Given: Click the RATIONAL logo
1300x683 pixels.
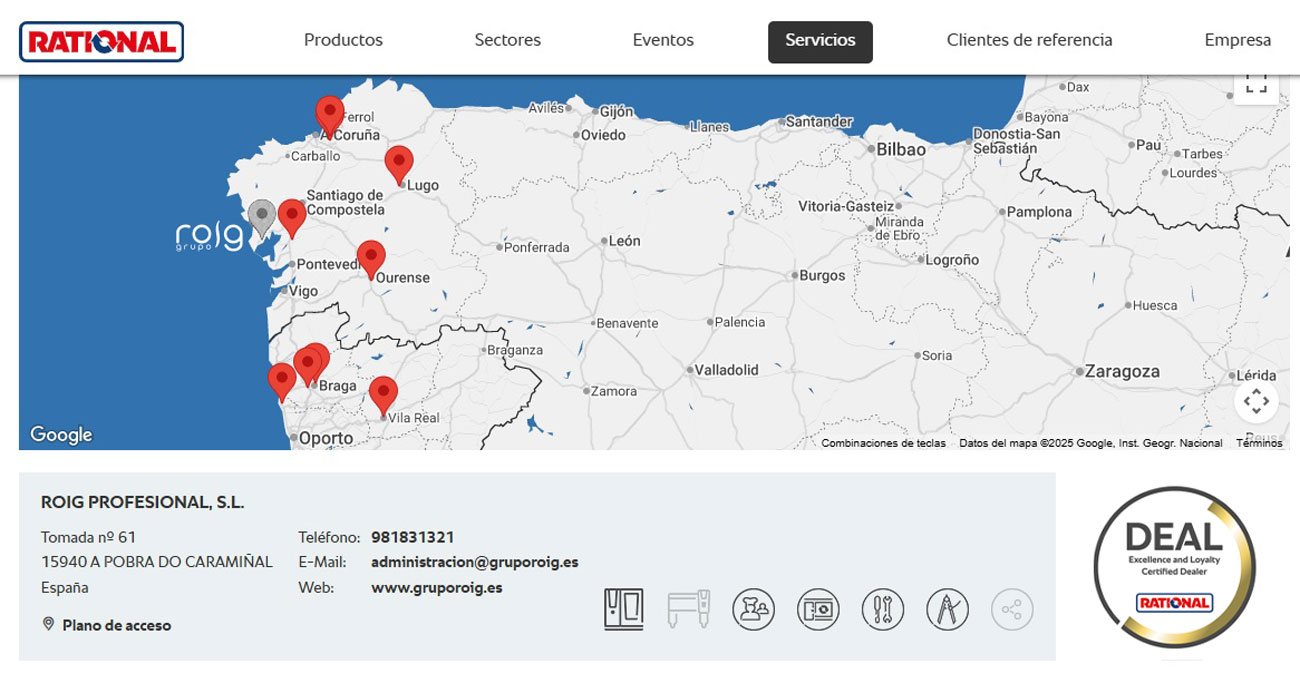Looking at the screenshot, I should pos(100,42).
